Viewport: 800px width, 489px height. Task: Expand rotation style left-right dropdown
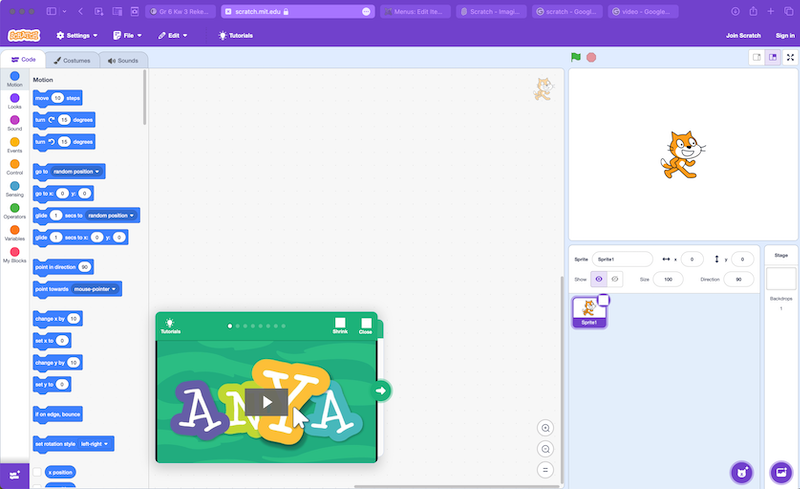coord(94,444)
